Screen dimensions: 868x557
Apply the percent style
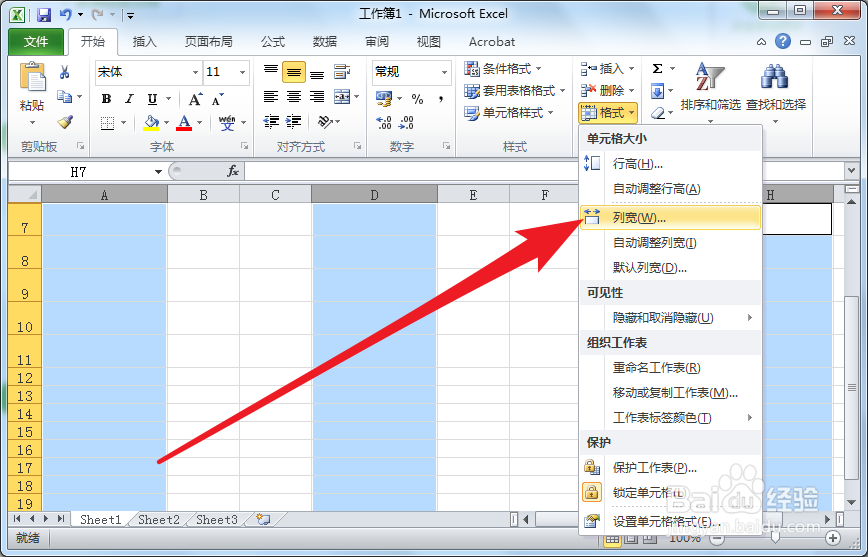[x=417, y=99]
